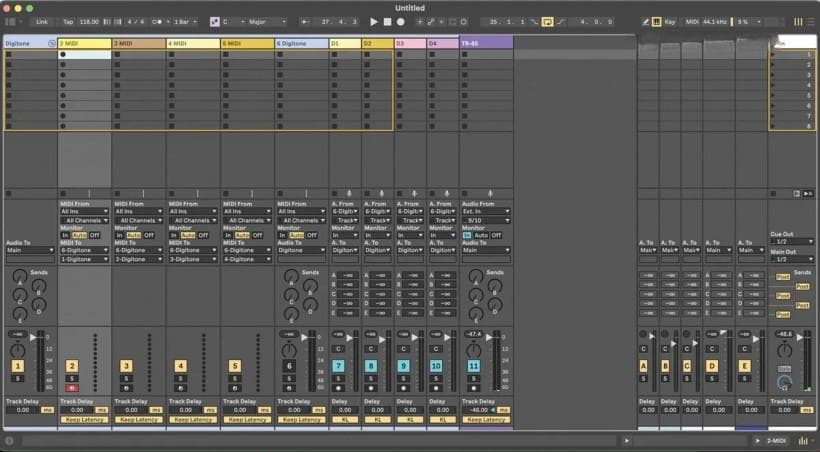Click the Main track volume fader handle
Screen dimensions: 820x452
click(x=800, y=338)
